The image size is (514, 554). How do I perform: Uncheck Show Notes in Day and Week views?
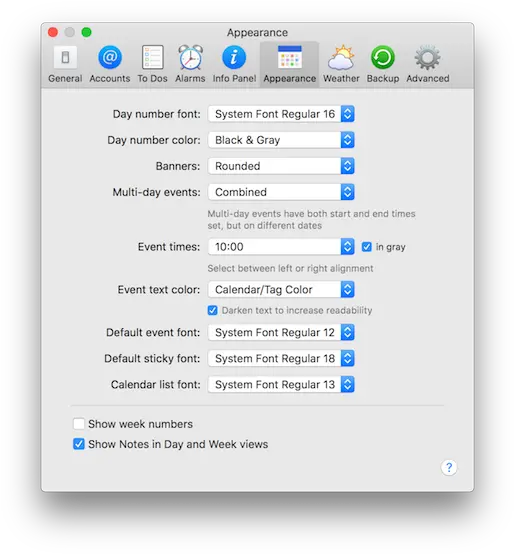tap(78, 444)
